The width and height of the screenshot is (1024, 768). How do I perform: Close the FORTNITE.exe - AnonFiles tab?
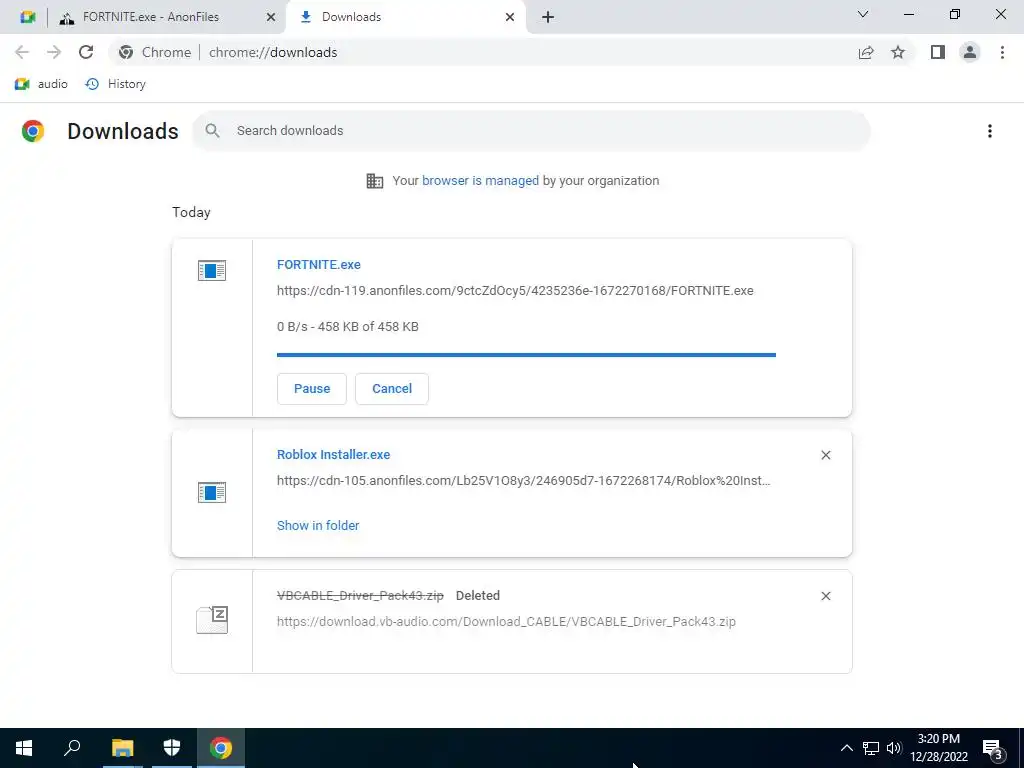271,18
